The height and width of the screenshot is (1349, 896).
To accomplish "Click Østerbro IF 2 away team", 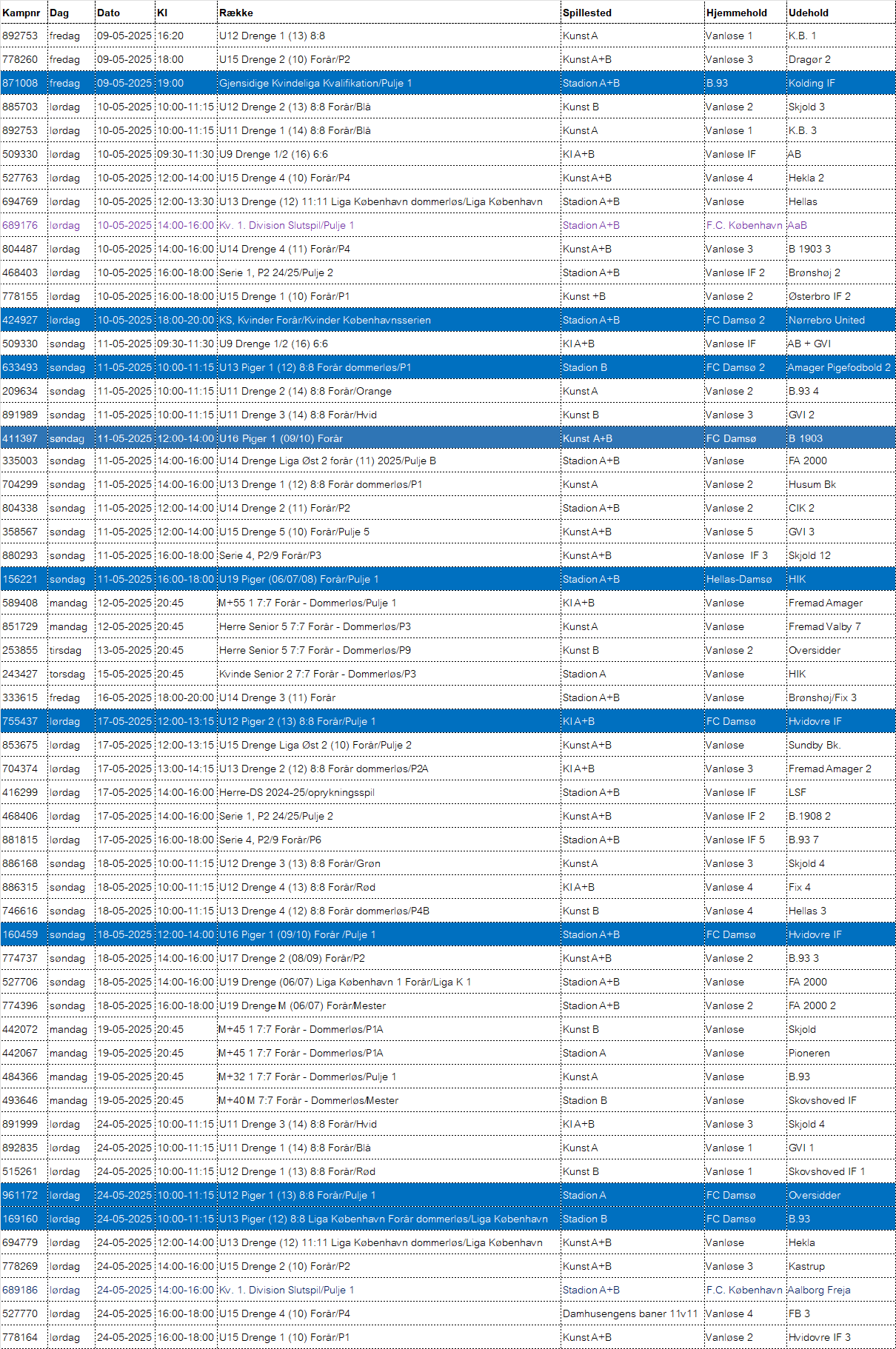I will 820,296.
